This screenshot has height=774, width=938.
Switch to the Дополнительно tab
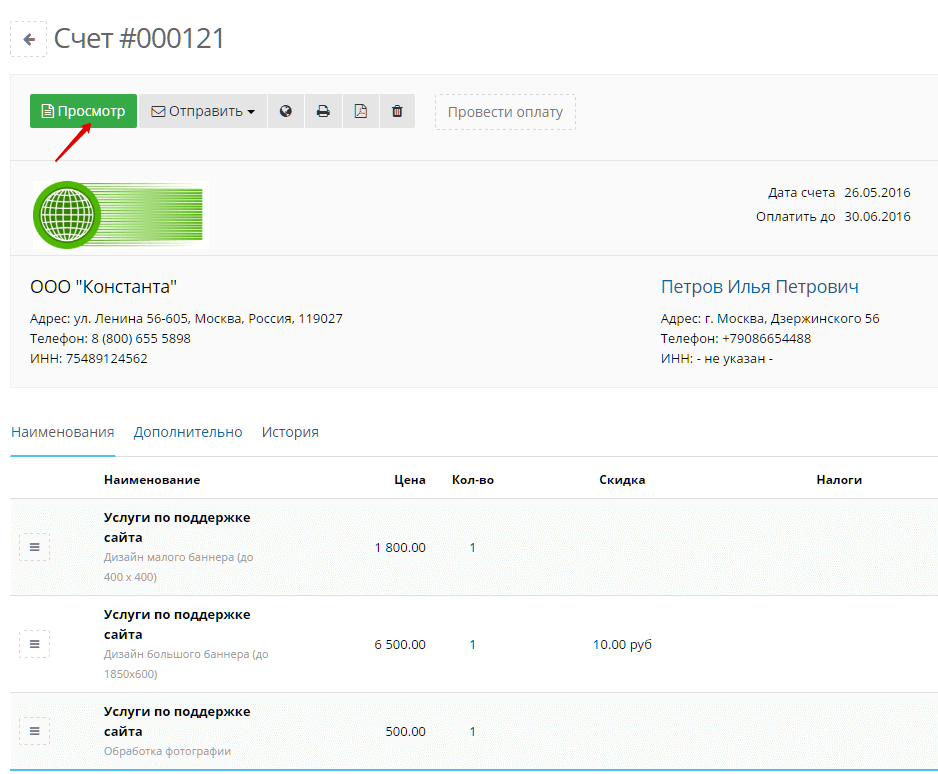188,432
